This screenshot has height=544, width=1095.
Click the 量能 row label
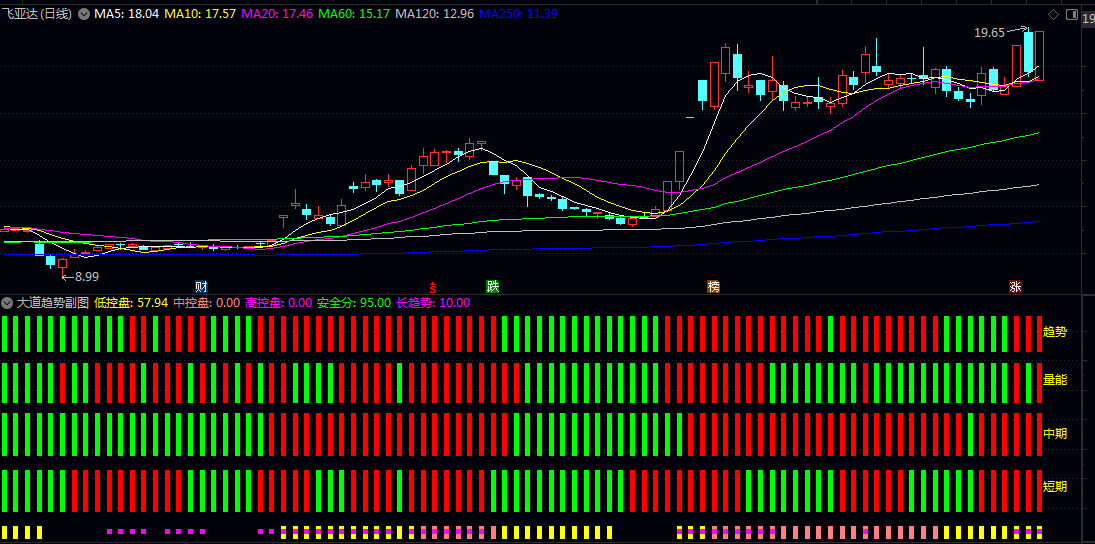click(1055, 381)
